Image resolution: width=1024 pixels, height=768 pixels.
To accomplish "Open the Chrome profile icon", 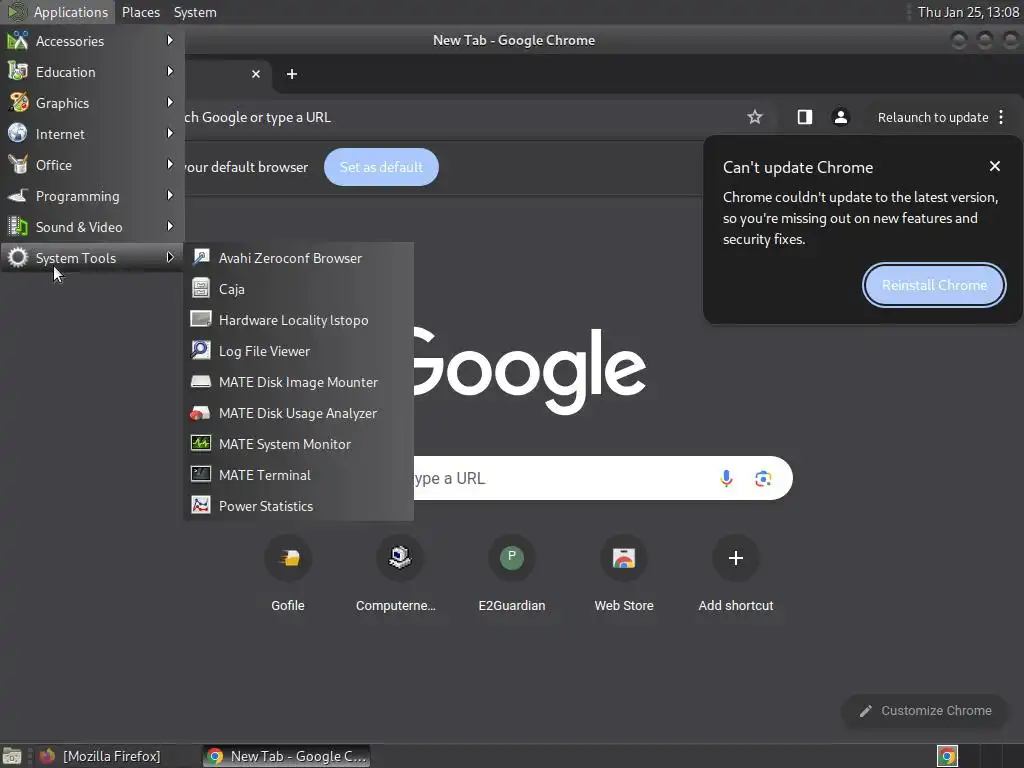I will [840, 117].
